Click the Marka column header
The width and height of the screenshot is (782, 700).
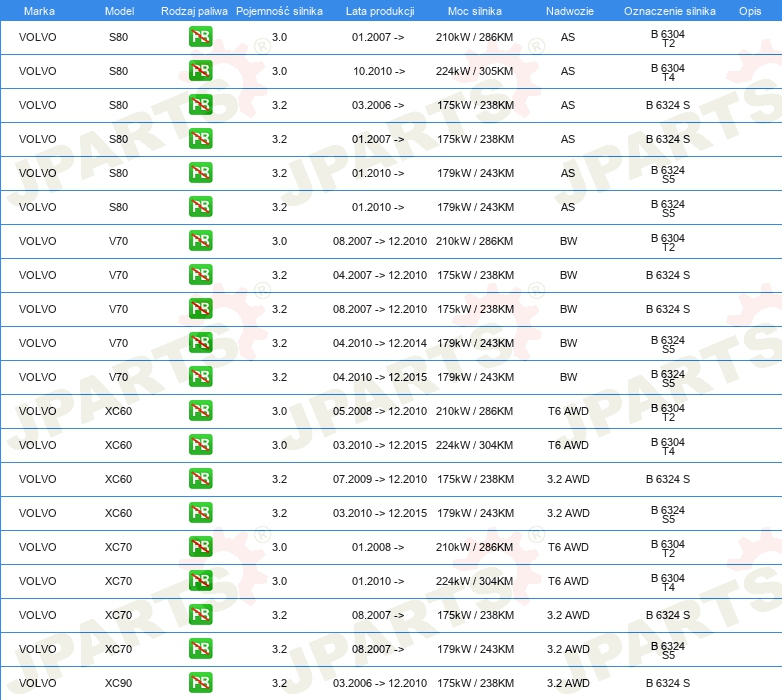(39, 11)
